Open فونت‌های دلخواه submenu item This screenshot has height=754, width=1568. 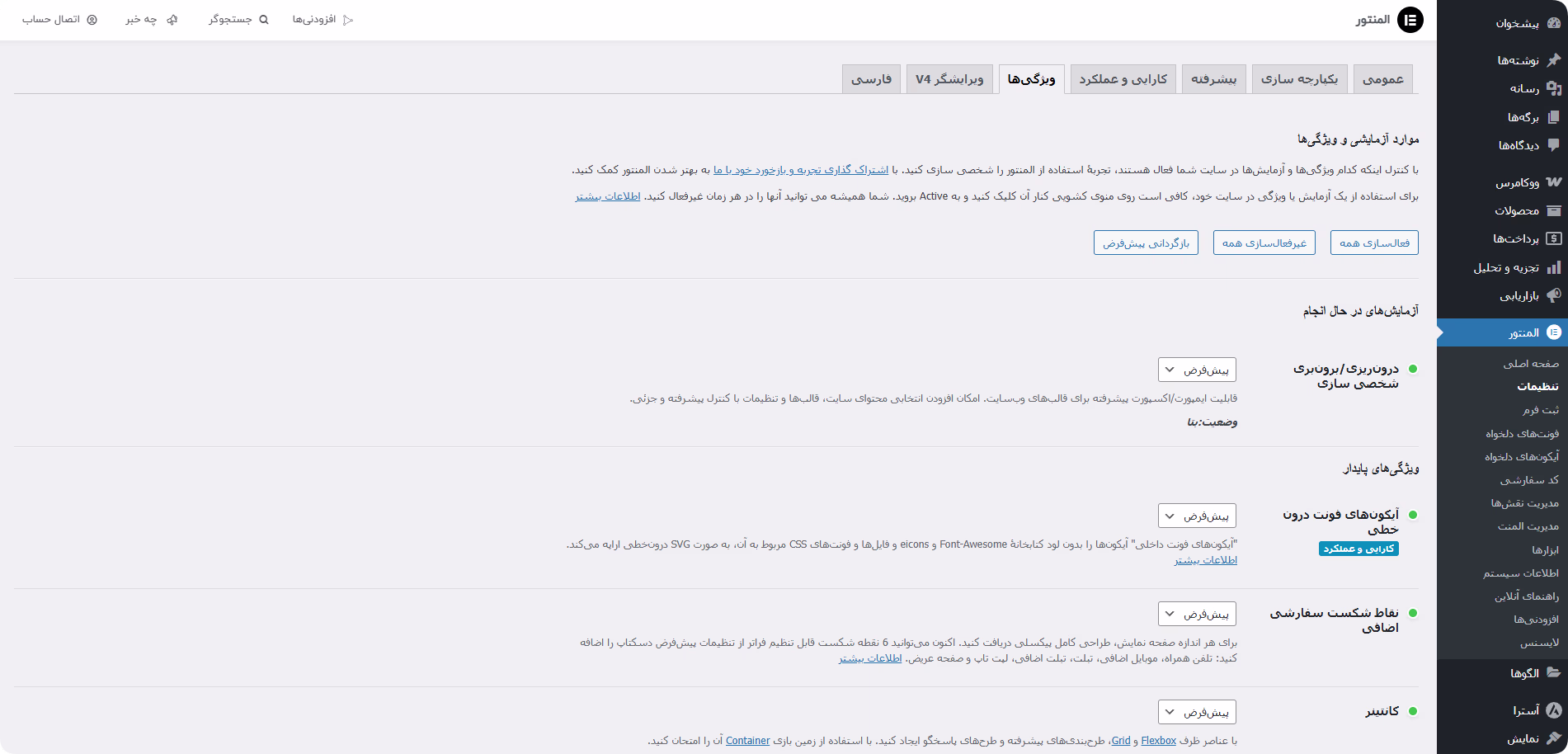[1523, 434]
